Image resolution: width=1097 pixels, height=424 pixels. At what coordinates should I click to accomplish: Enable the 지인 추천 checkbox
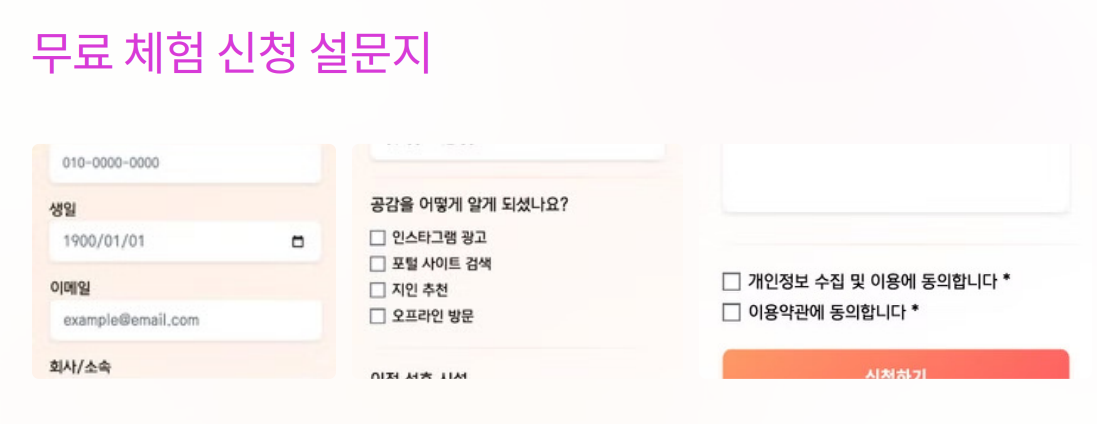click(378, 290)
